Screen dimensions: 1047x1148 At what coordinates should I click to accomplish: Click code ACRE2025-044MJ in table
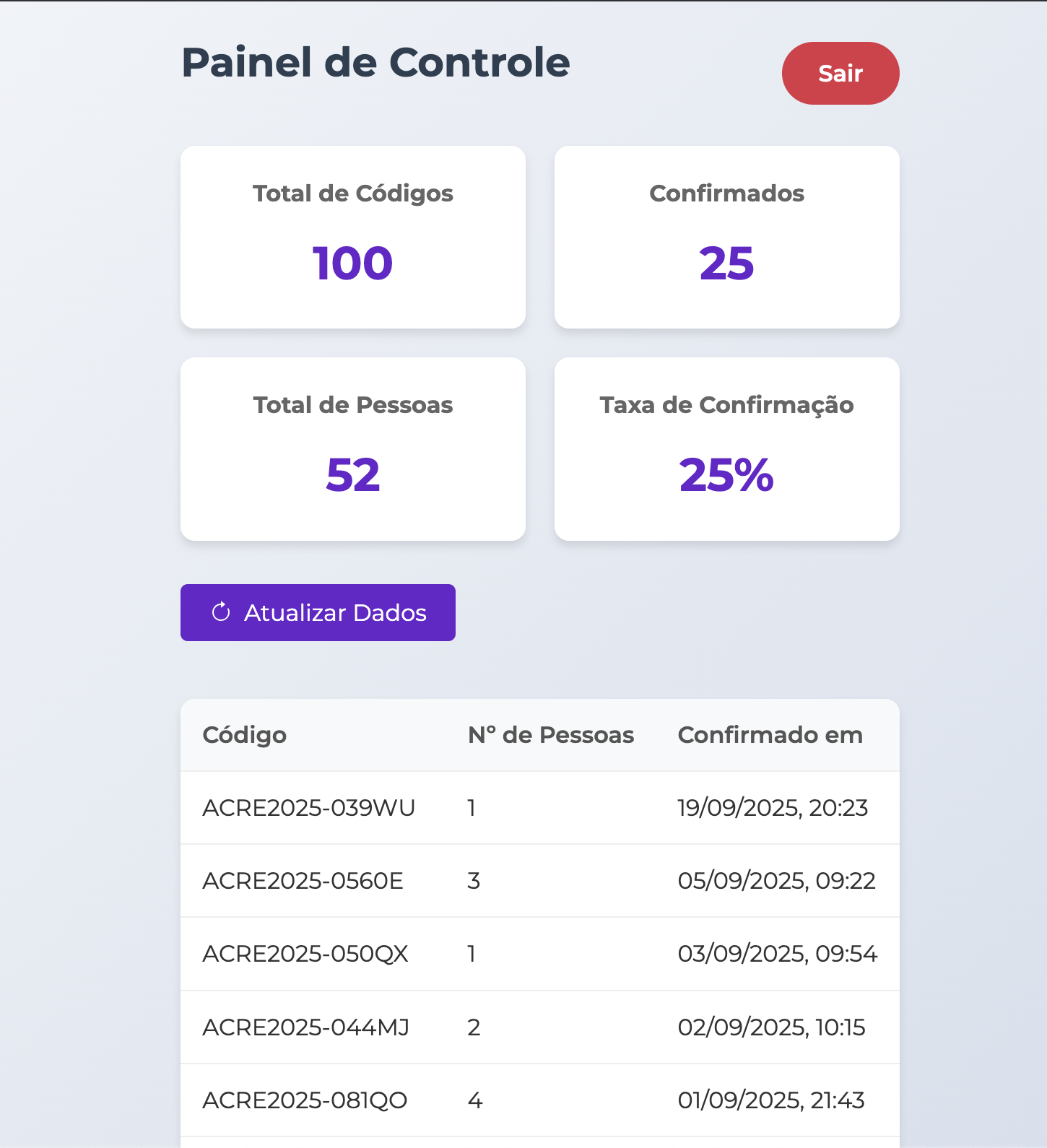click(306, 1027)
